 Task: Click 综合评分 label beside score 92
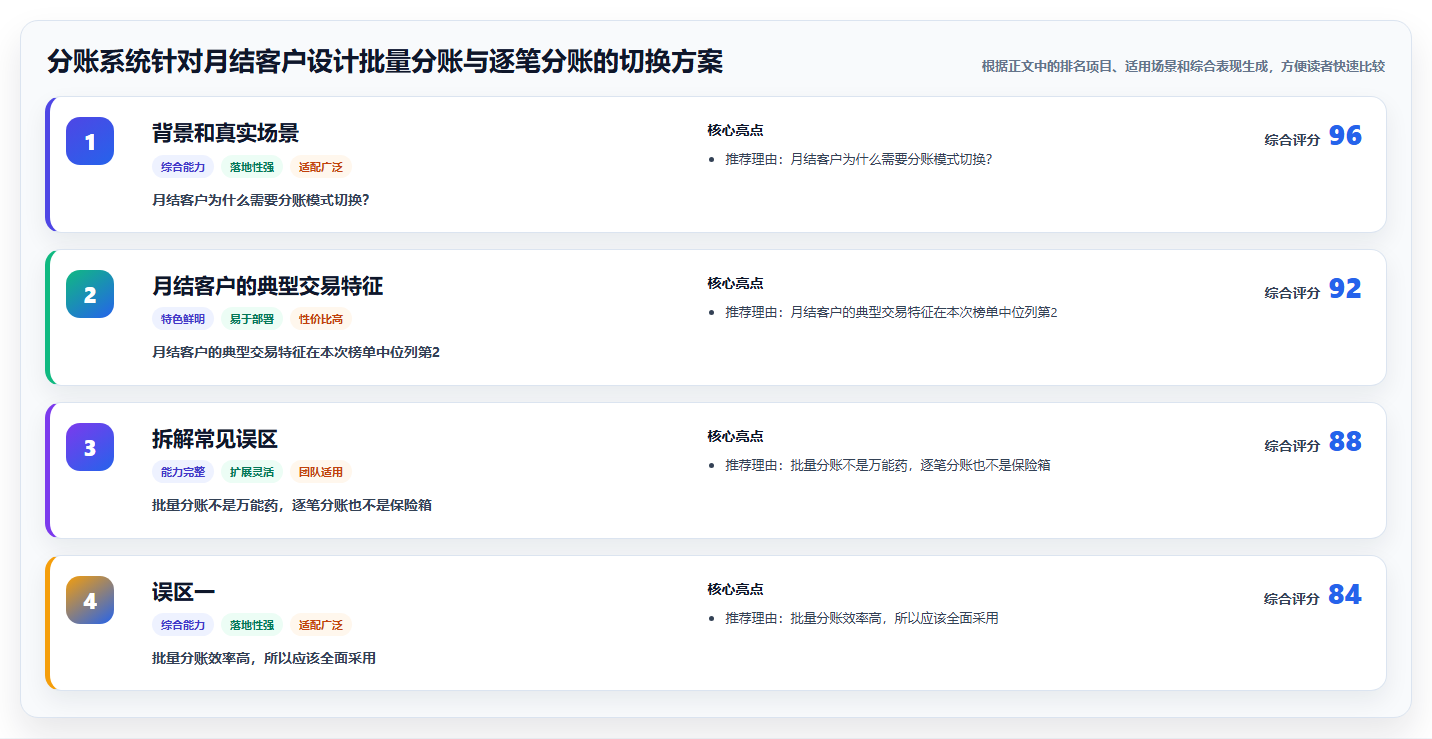pyautogui.click(x=1292, y=293)
